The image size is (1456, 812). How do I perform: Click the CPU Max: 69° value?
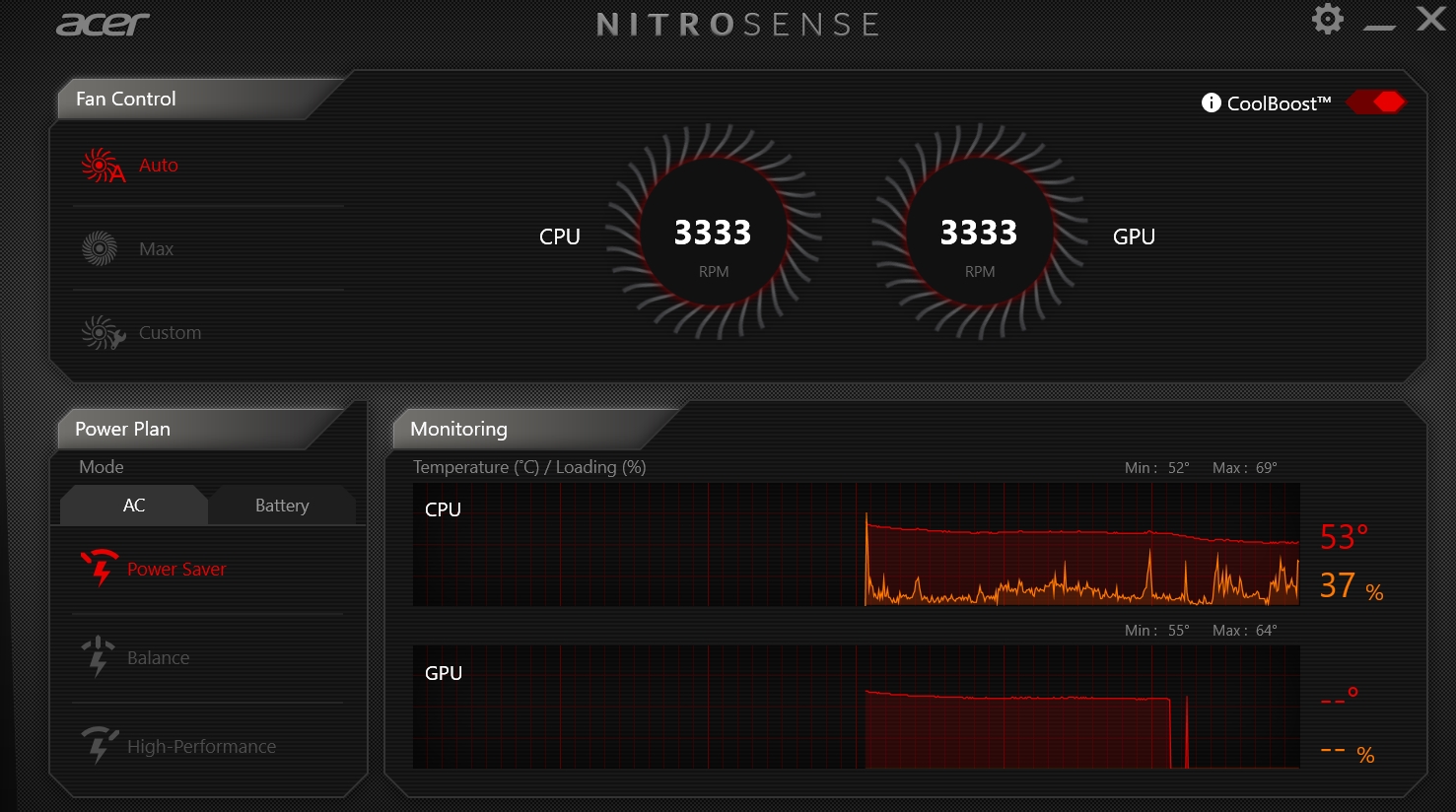[1245, 468]
